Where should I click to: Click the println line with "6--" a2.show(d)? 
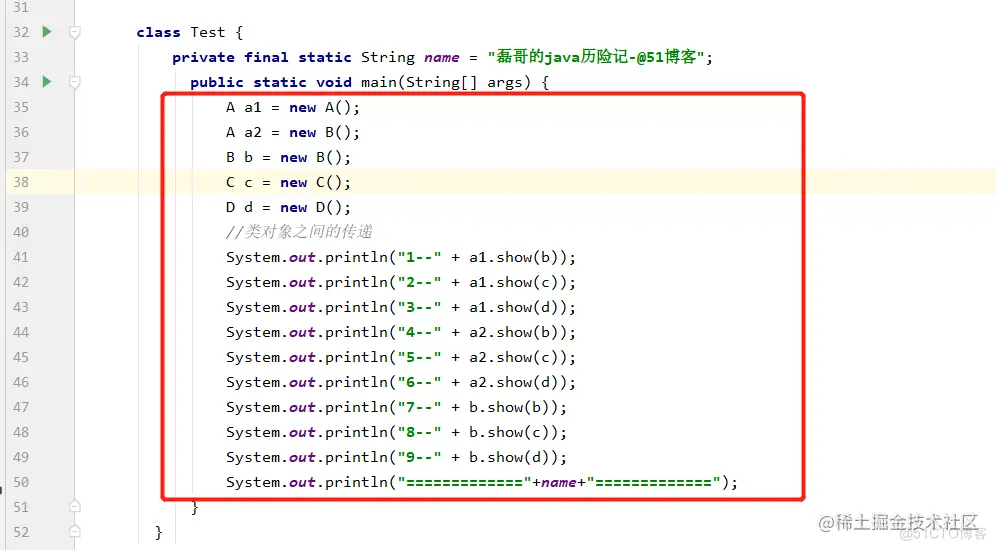(x=401, y=382)
